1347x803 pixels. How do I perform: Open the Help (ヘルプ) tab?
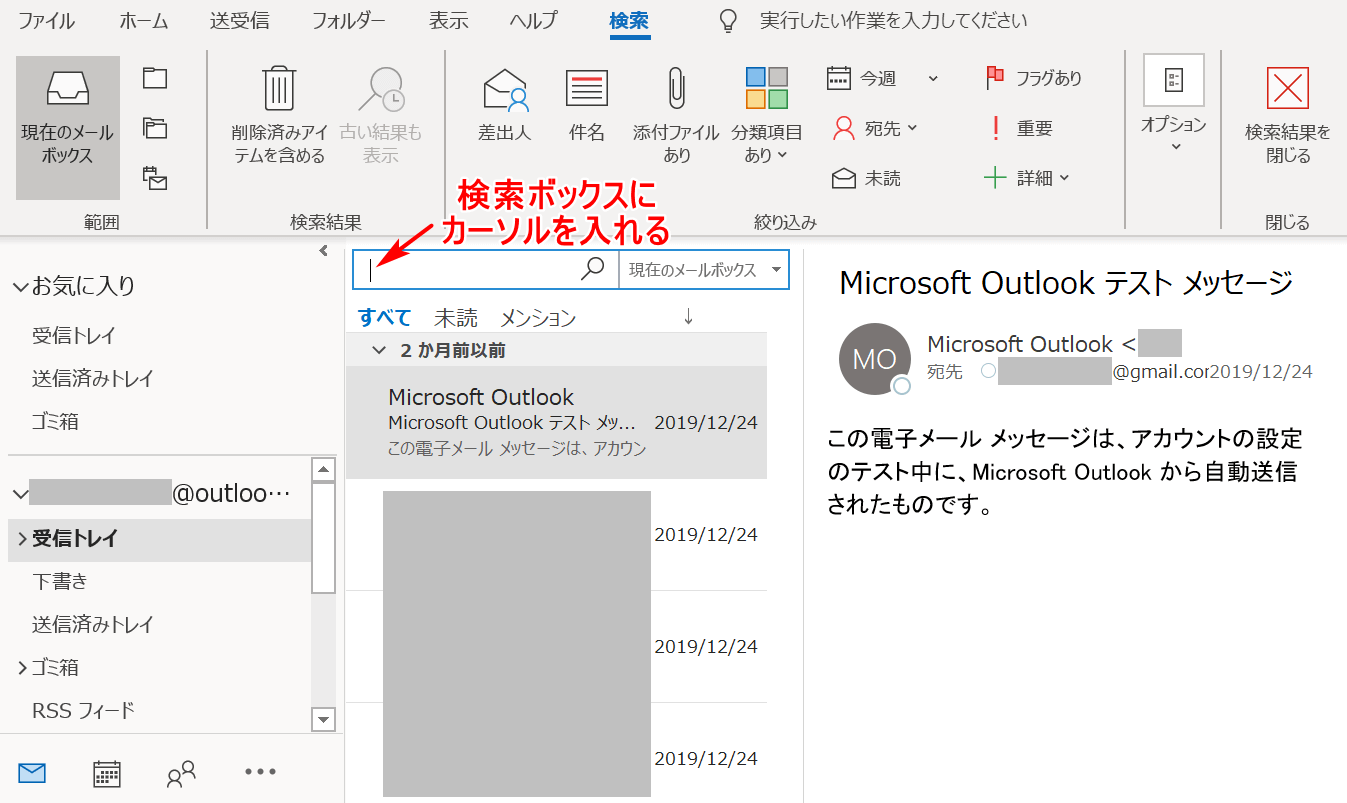pos(534,21)
